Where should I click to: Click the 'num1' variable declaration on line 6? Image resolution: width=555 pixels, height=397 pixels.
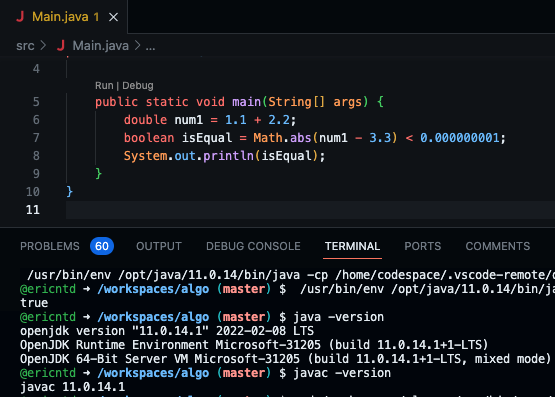click(x=189, y=120)
